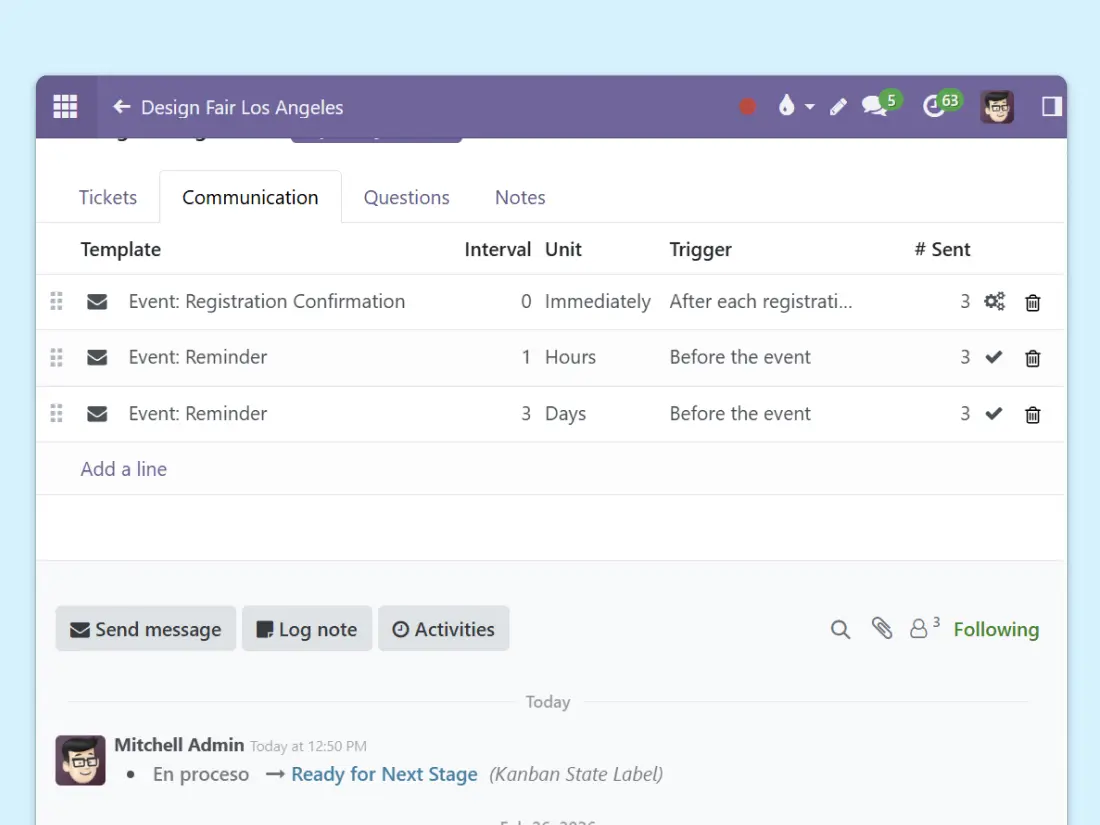Toggle the right side panel icon
1100x825 pixels.
tap(1051, 107)
